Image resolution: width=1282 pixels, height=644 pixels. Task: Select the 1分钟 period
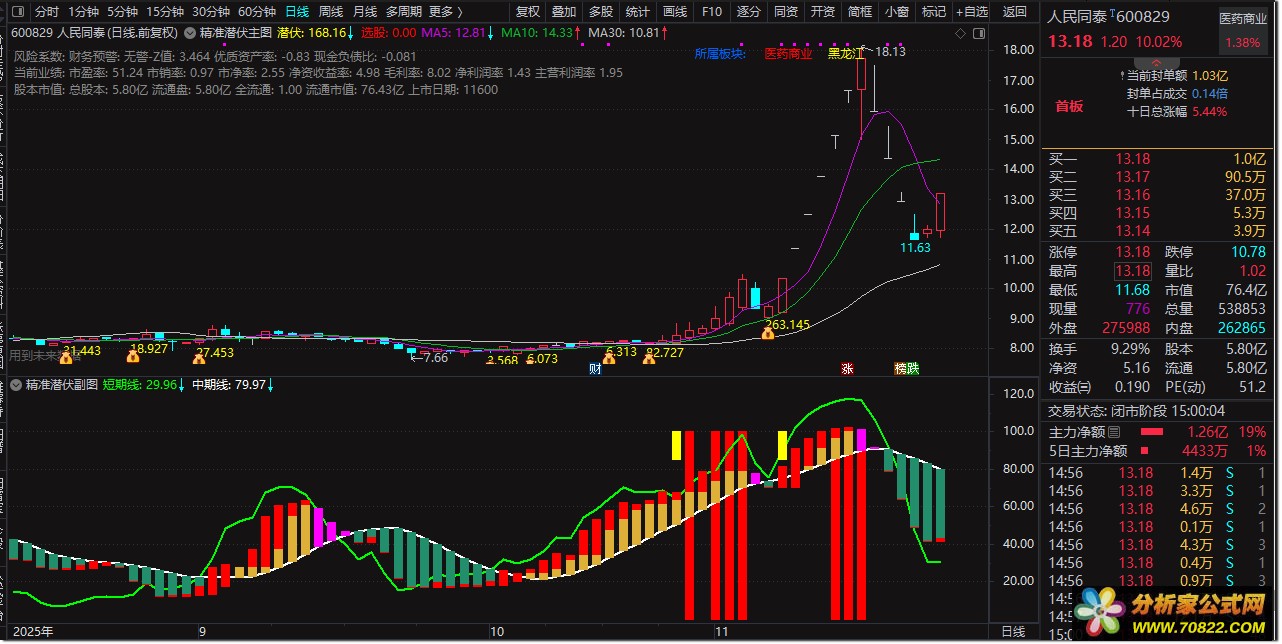tap(83, 12)
